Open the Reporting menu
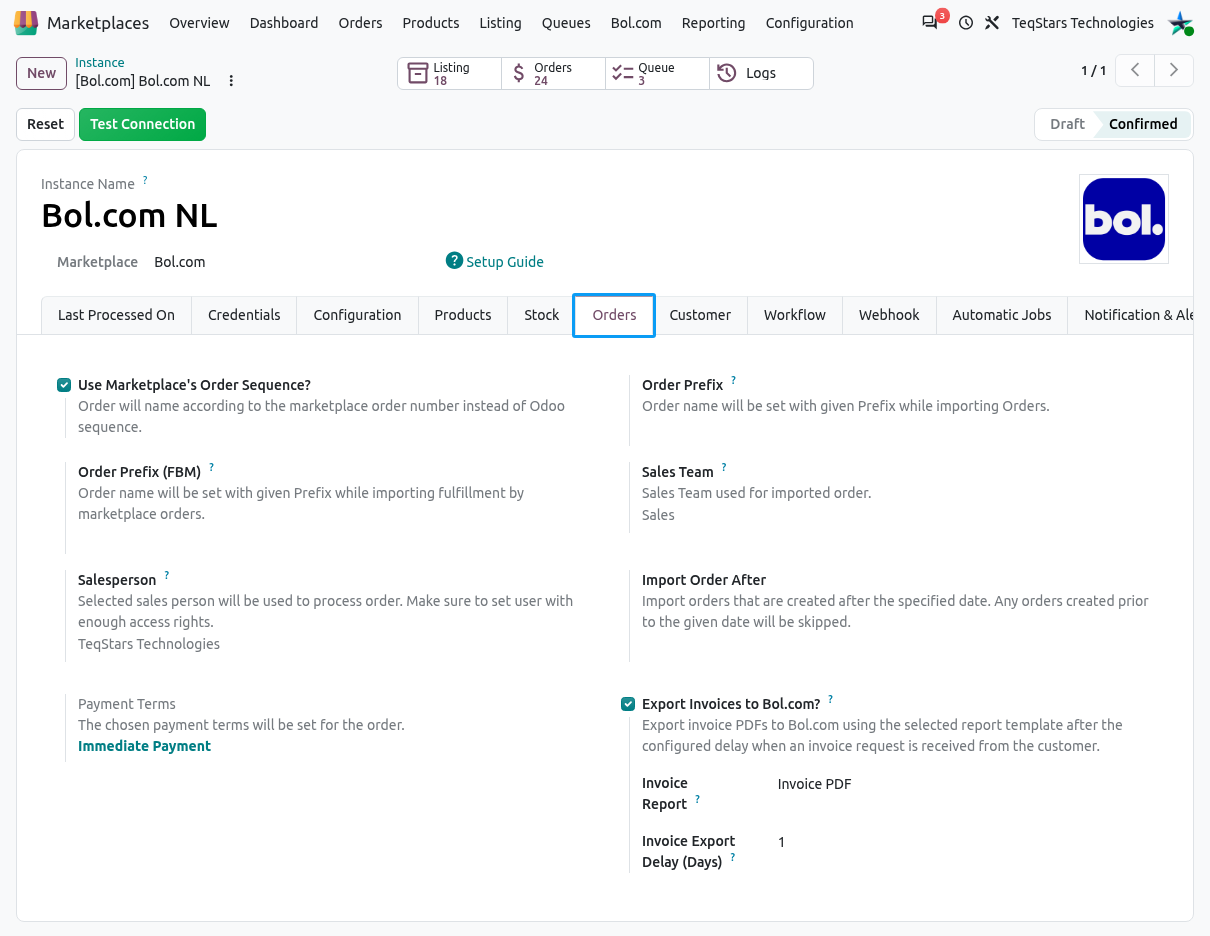This screenshot has height=936, width=1210. point(713,22)
